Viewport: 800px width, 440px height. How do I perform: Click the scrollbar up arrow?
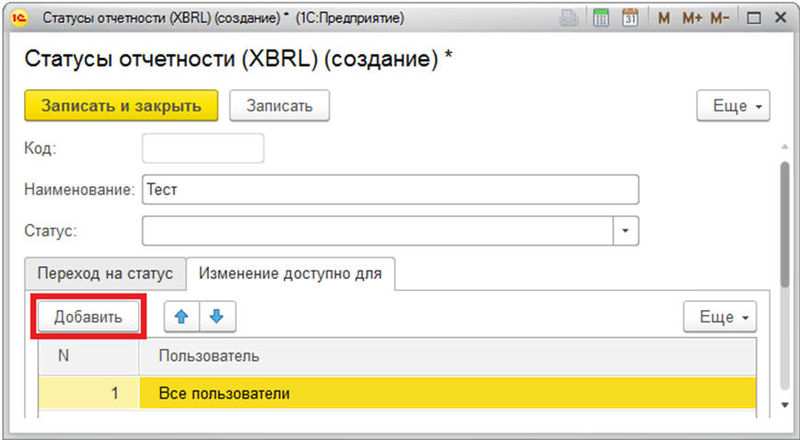pyautogui.click(x=785, y=148)
